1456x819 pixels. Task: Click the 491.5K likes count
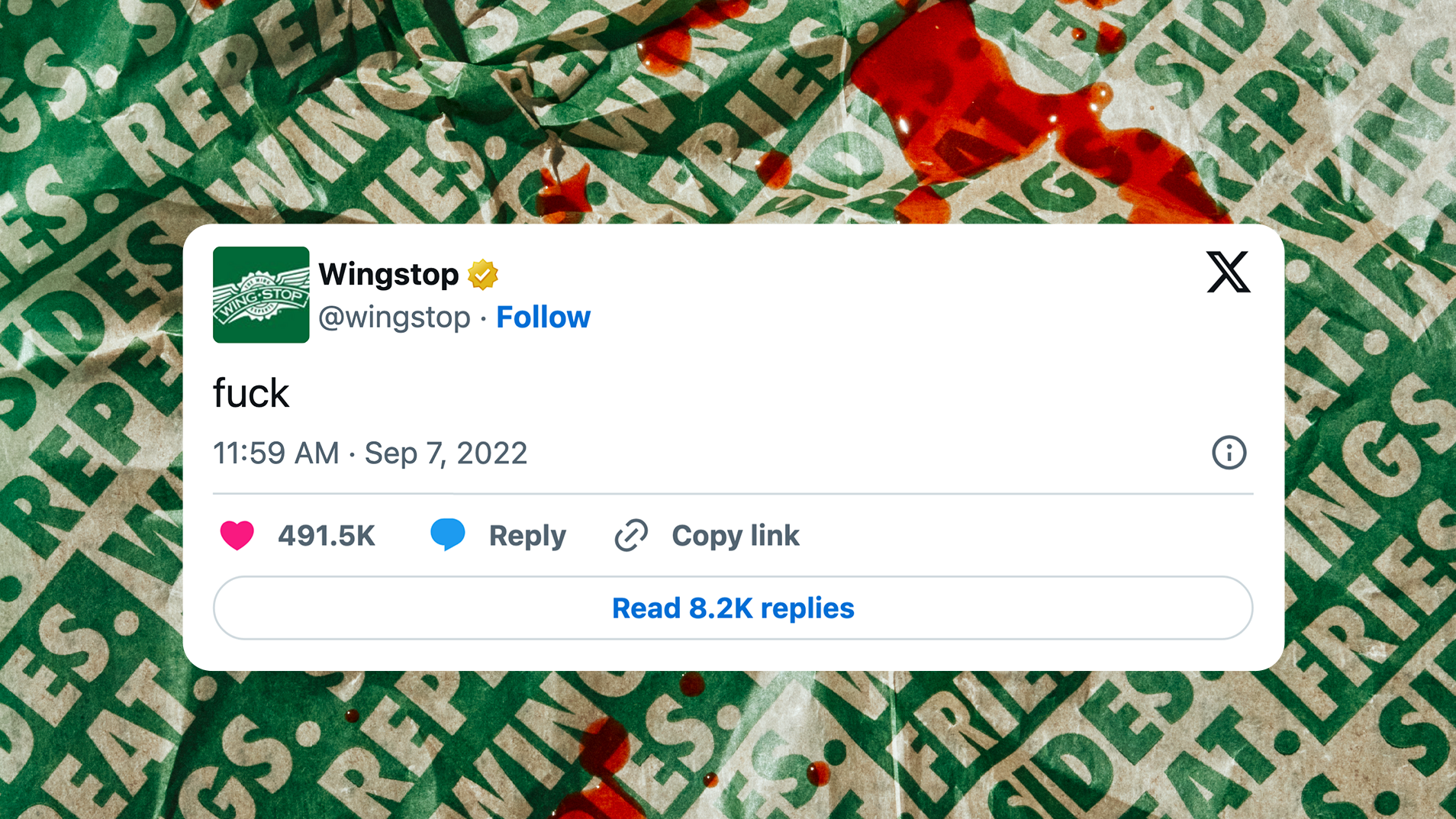coord(327,536)
